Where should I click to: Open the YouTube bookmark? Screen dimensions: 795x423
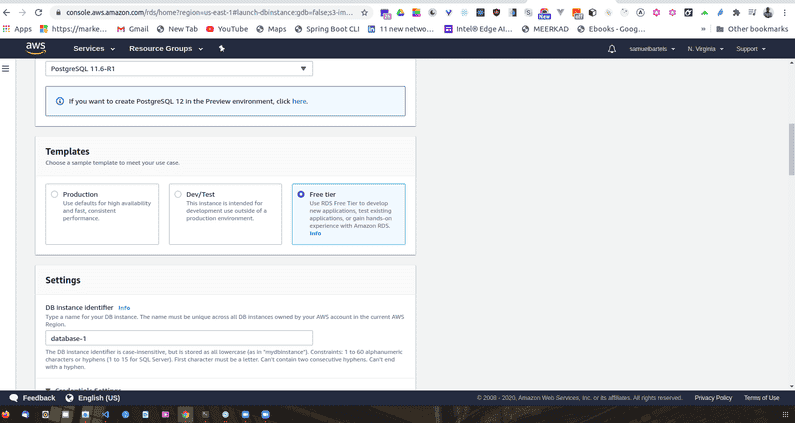227,29
